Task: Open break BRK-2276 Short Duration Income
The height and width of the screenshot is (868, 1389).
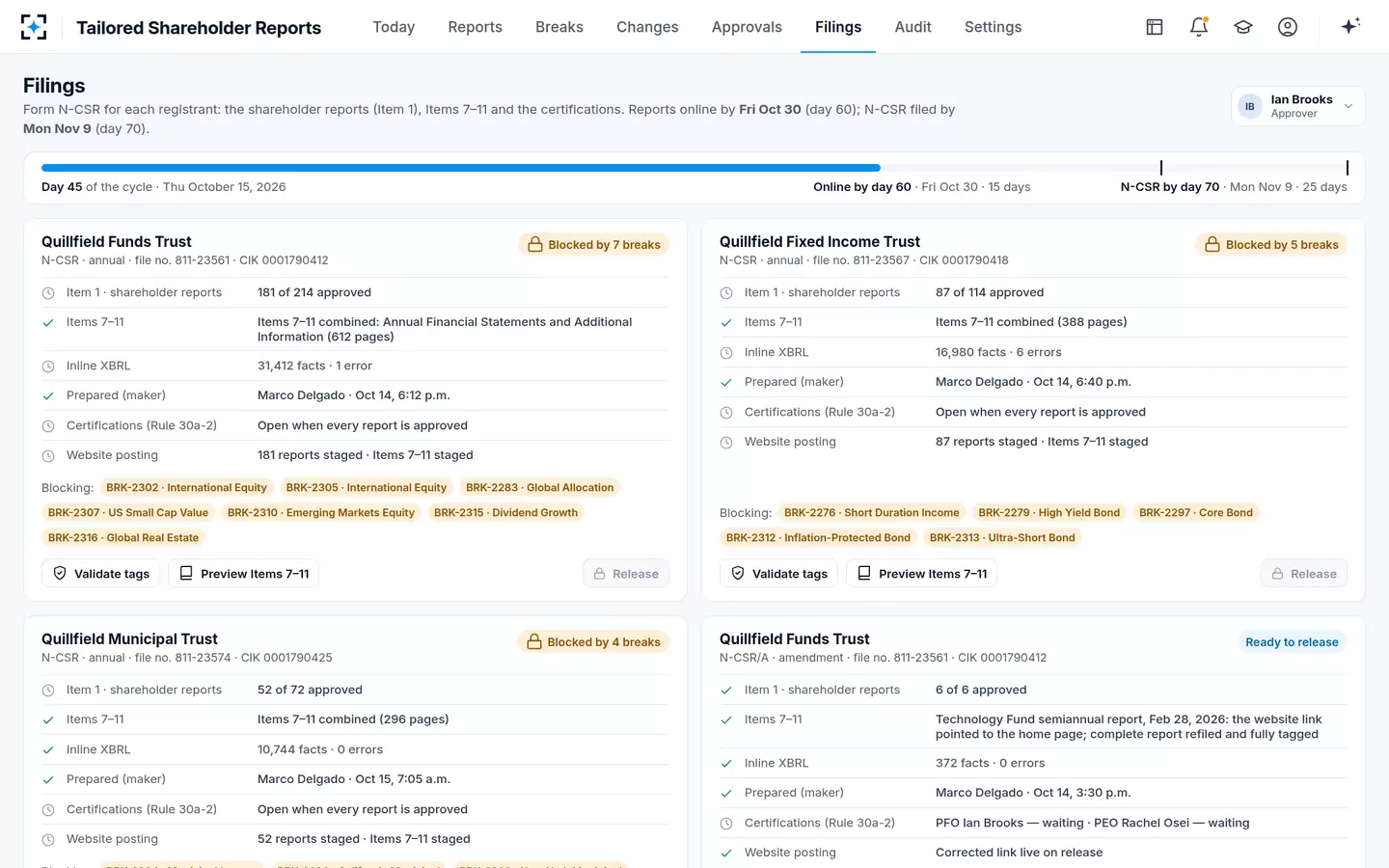Action: click(x=872, y=513)
